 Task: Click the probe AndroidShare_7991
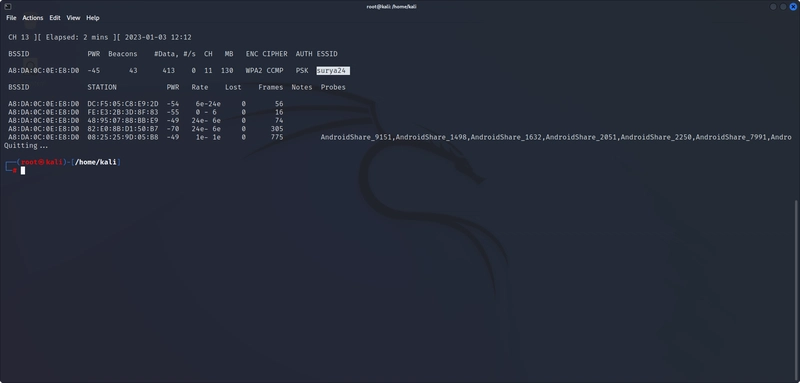(731, 137)
